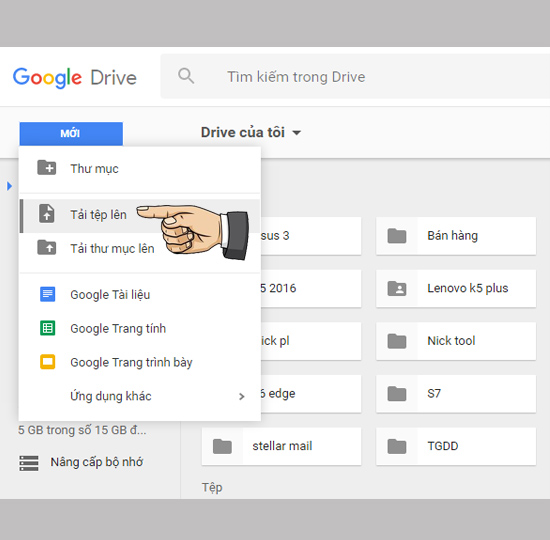Click the folder card ending in ick pl
Screen dimensions: 550x540
[311, 341]
